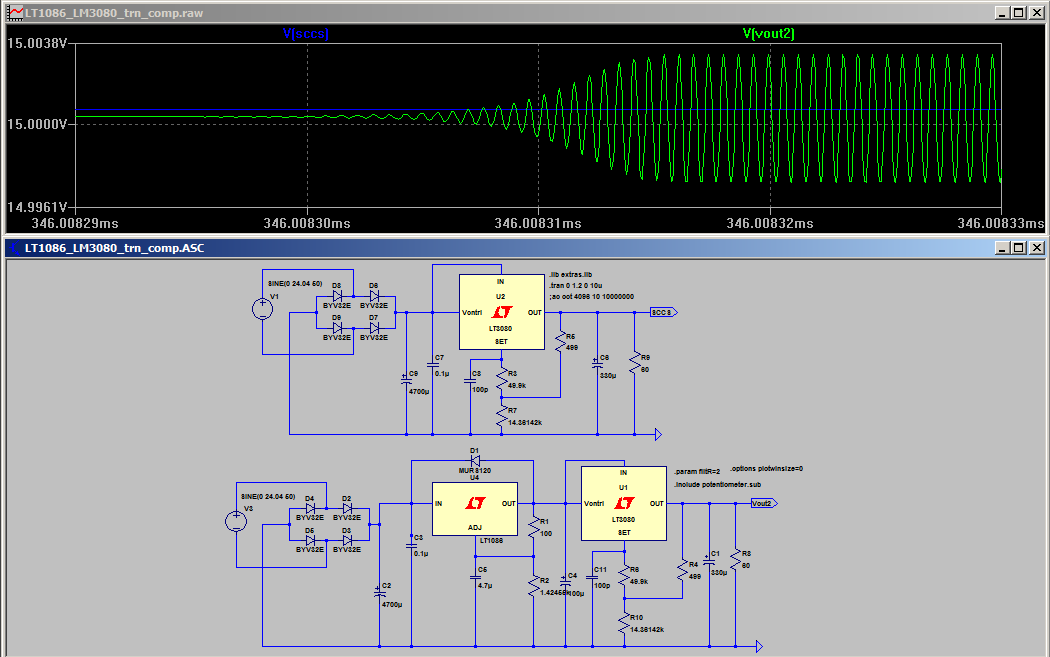
Task: Click the .include potentiometer.sub directive
Action: pyautogui.click(x=717, y=484)
